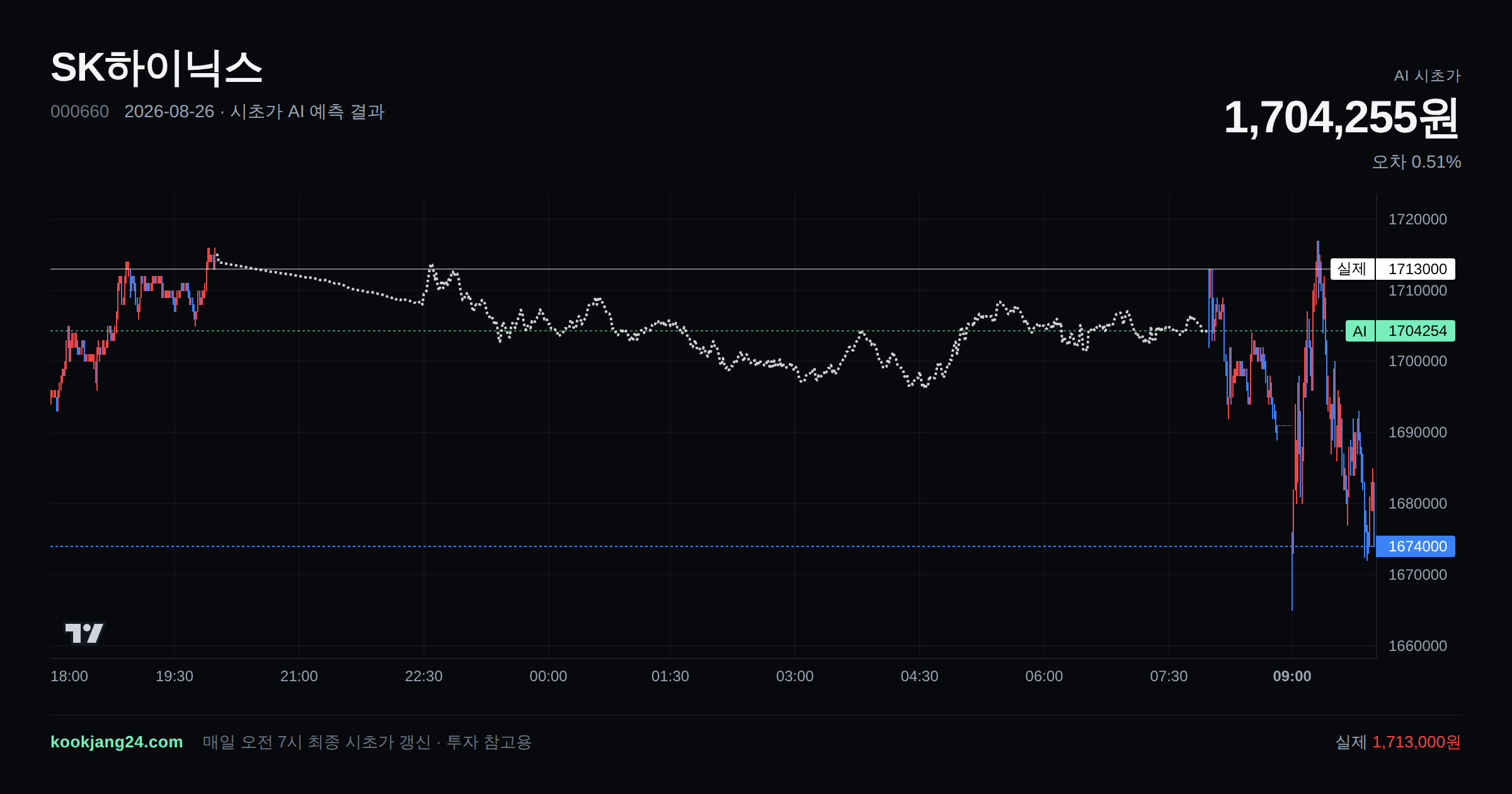Open the kookjang24.com link

click(x=117, y=742)
